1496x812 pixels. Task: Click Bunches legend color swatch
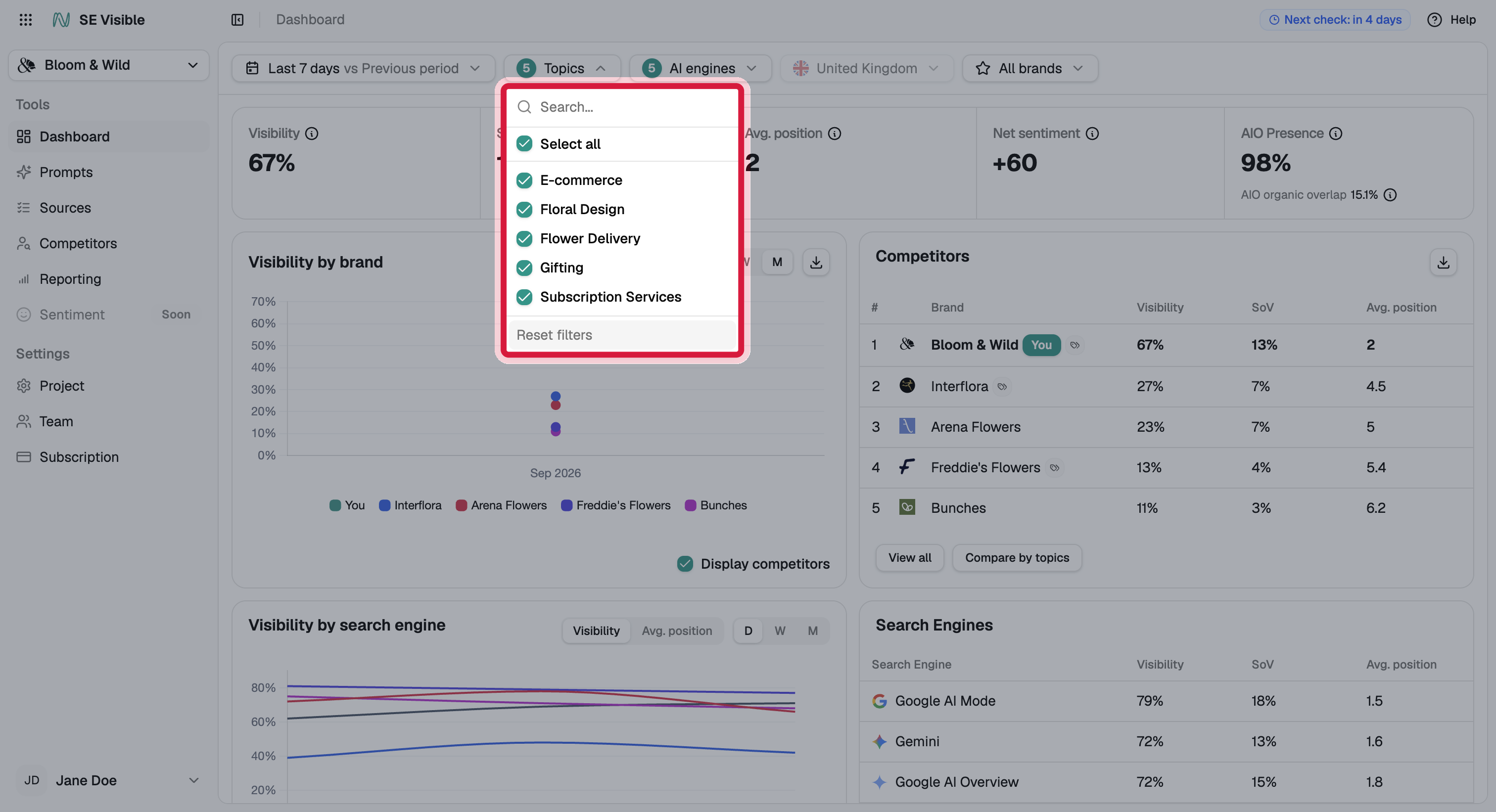point(691,505)
